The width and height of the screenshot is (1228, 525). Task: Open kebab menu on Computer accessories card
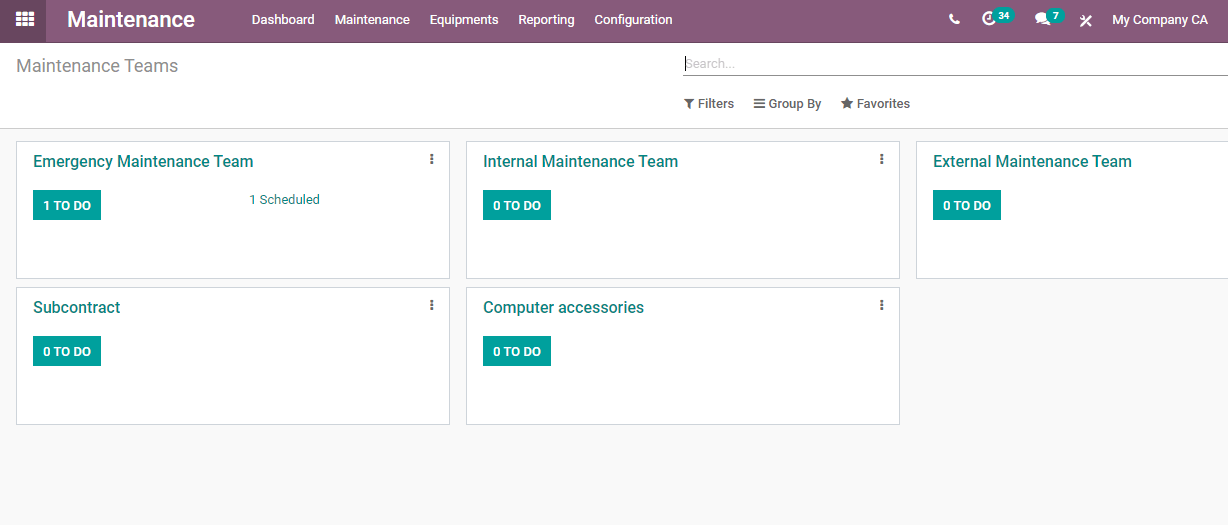882,305
